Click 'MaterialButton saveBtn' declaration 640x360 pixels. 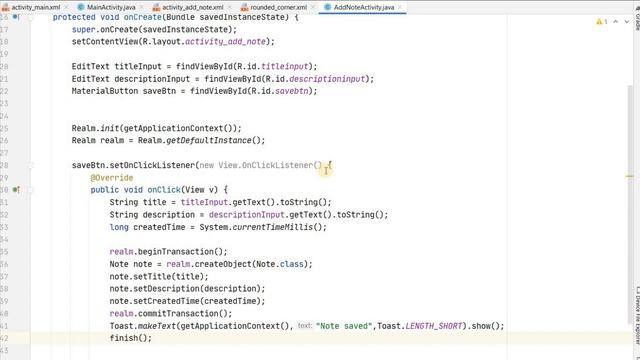[124, 91]
